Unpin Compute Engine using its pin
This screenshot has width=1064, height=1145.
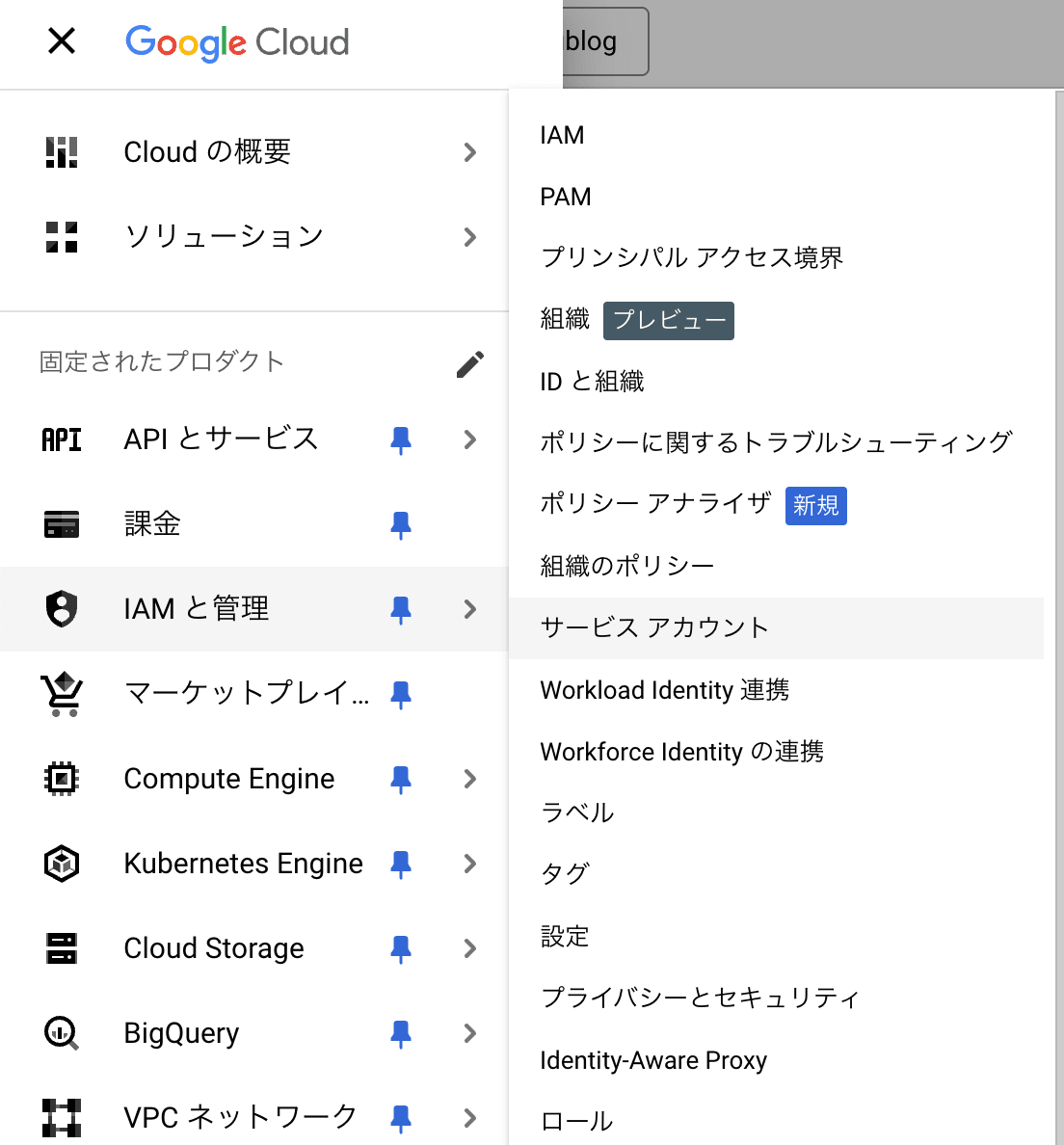[x=400, y=779]
